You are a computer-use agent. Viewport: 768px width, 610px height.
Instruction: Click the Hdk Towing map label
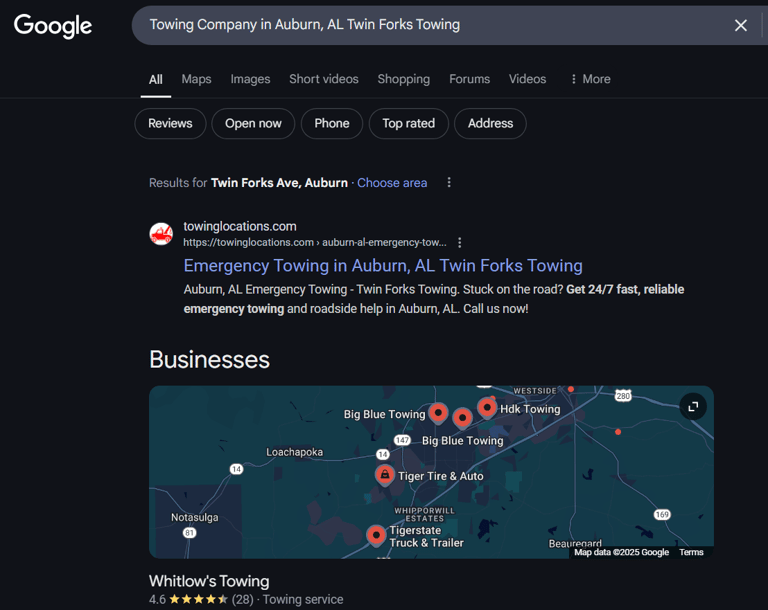click(530, 409)
